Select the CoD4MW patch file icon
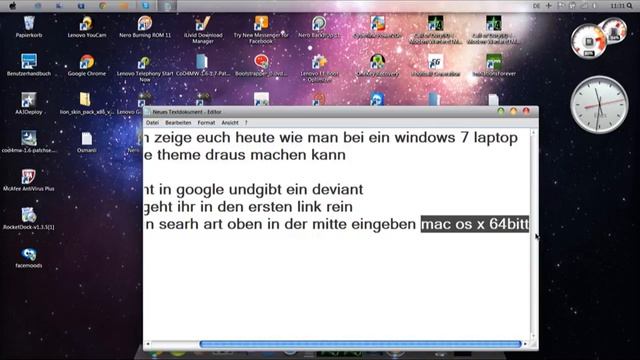The height and width of the screenshot is (360, 640). (203, 65)
